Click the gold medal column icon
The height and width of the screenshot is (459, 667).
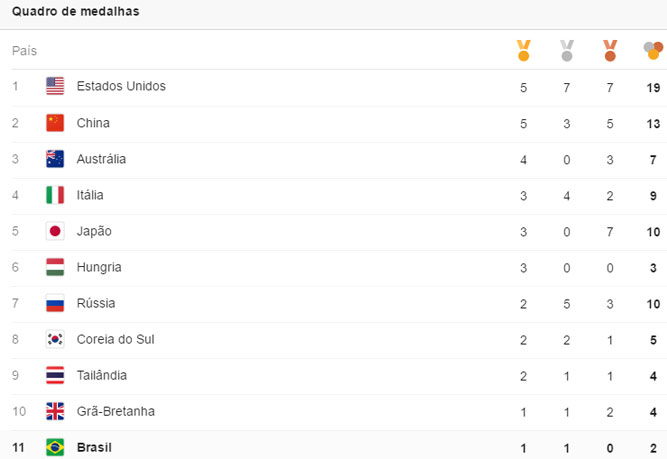523,49
